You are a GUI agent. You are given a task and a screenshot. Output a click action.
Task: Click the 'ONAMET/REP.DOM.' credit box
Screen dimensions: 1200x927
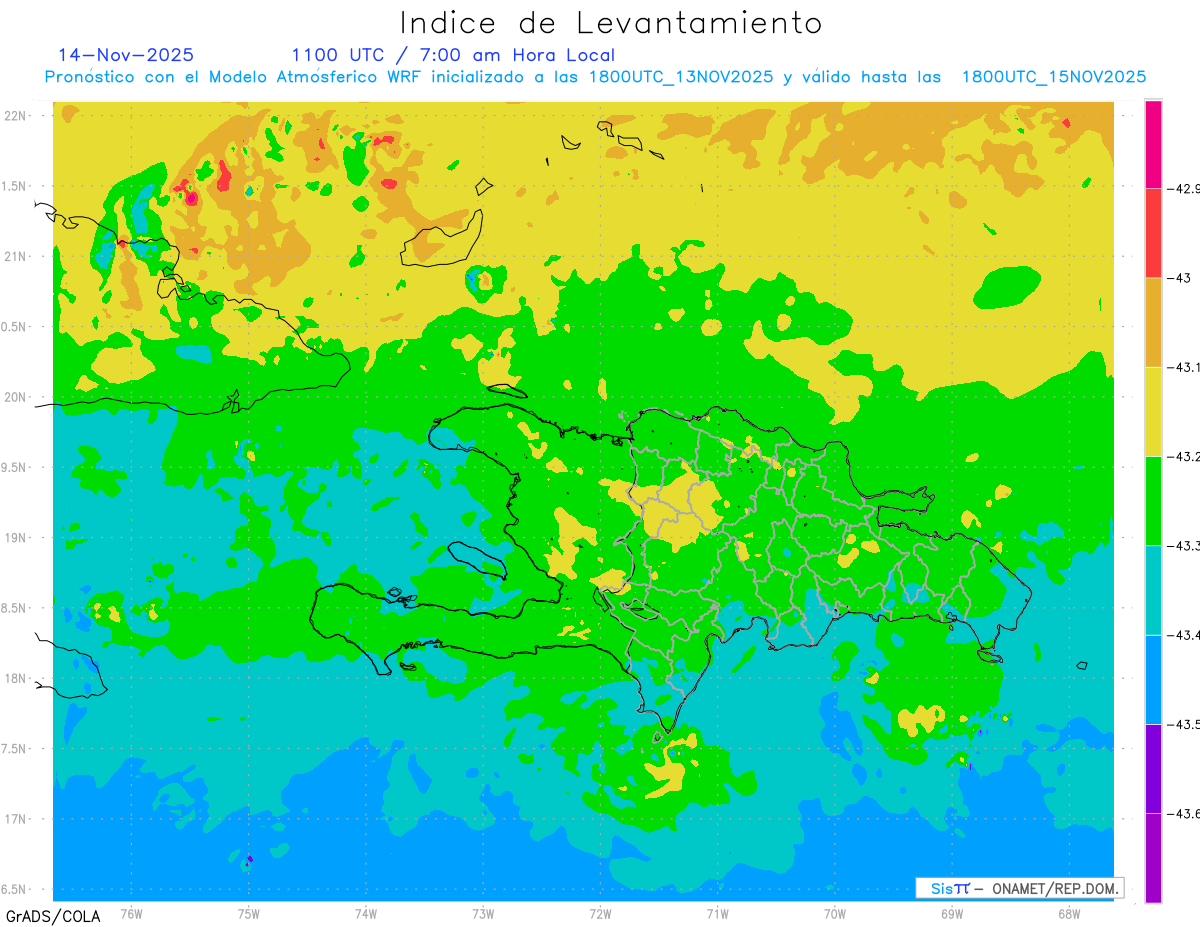pyautogui.click(x=1019, y=888)
